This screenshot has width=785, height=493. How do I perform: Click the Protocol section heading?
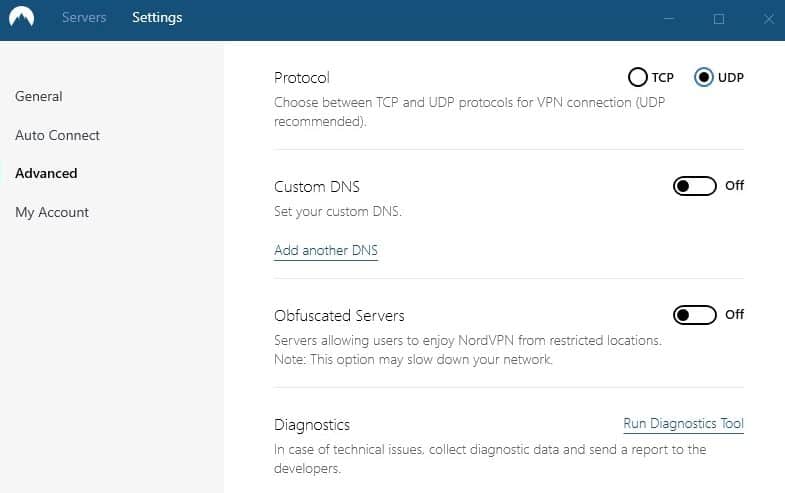[x=301, y=78]
